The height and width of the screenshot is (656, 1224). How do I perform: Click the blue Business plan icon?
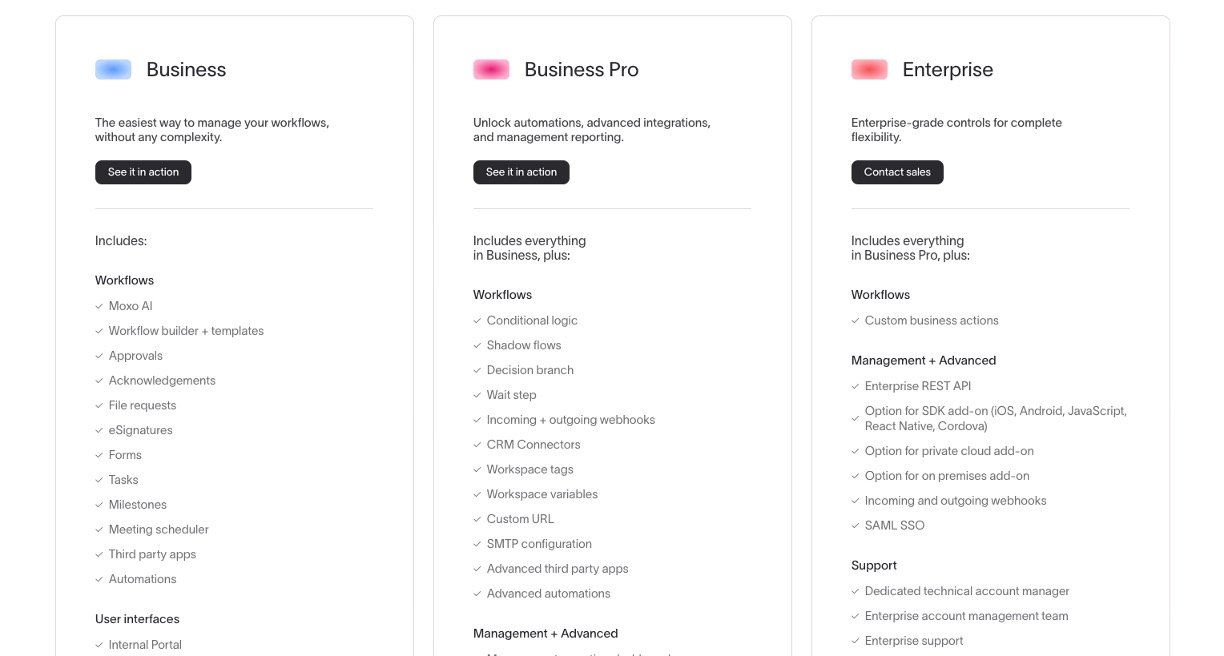113,70
